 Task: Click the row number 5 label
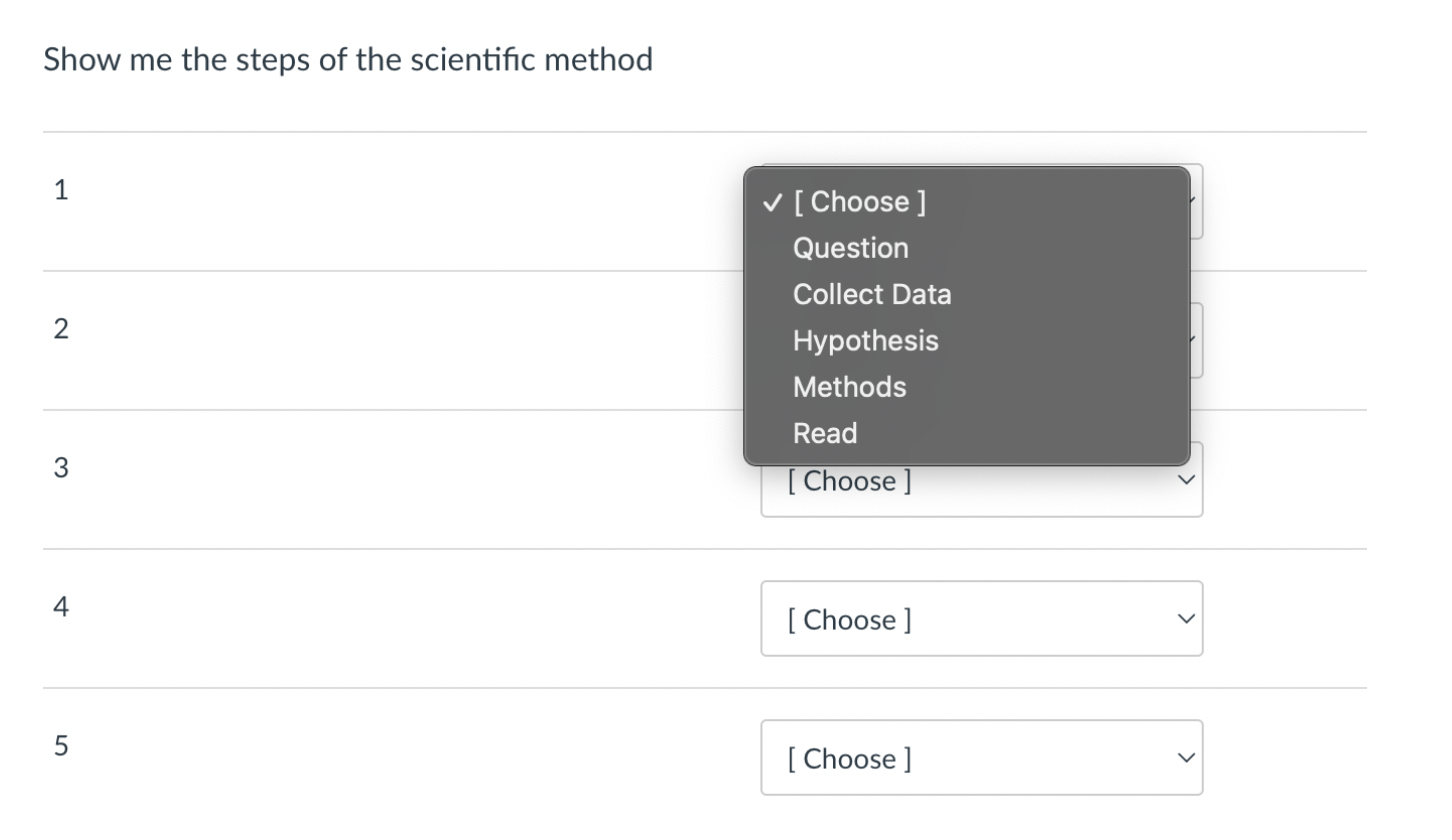tap(61, 746)
